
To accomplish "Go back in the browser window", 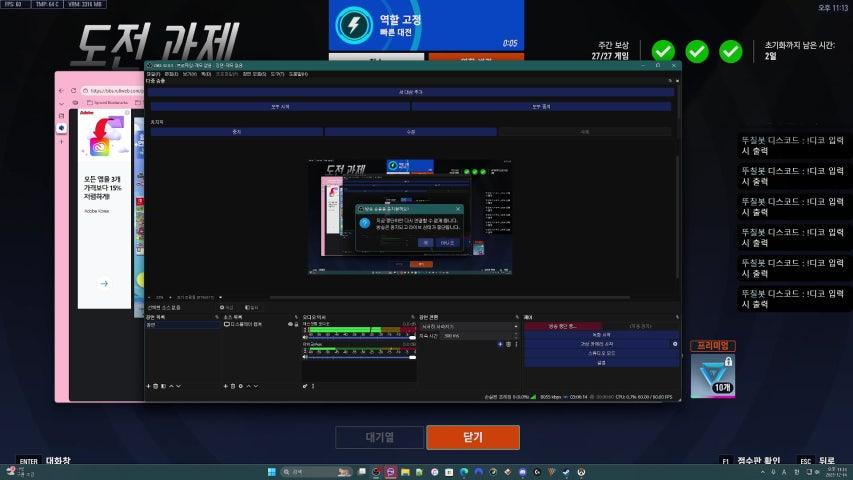I will point(61,90).
